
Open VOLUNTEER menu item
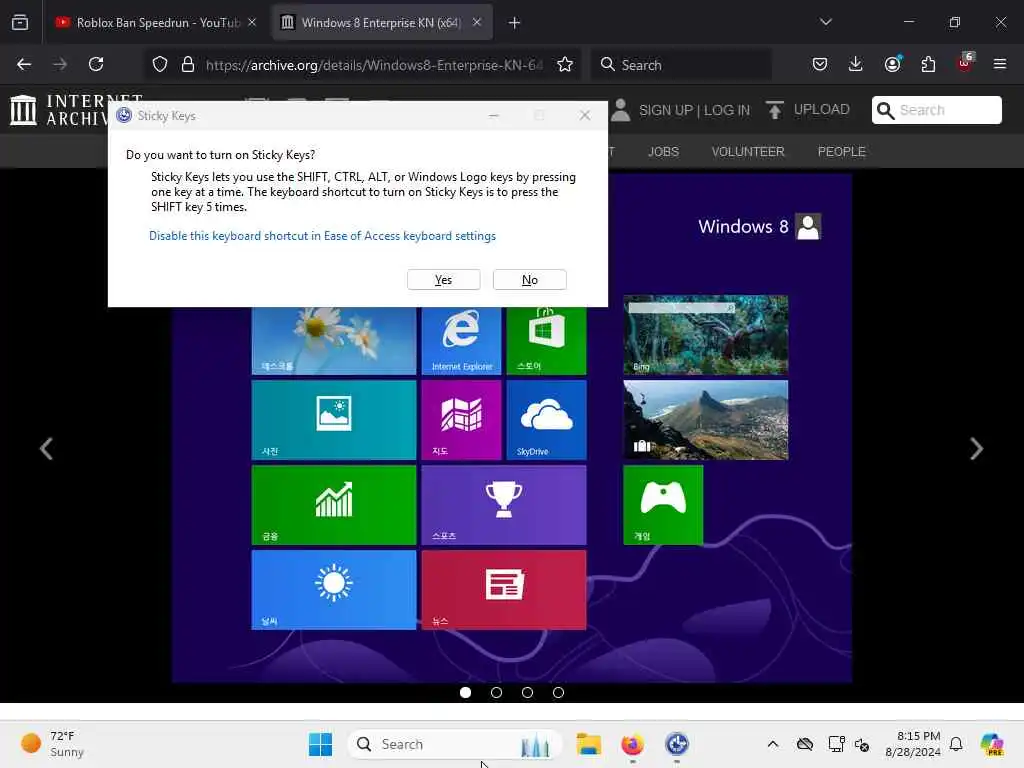pos(748,152)
